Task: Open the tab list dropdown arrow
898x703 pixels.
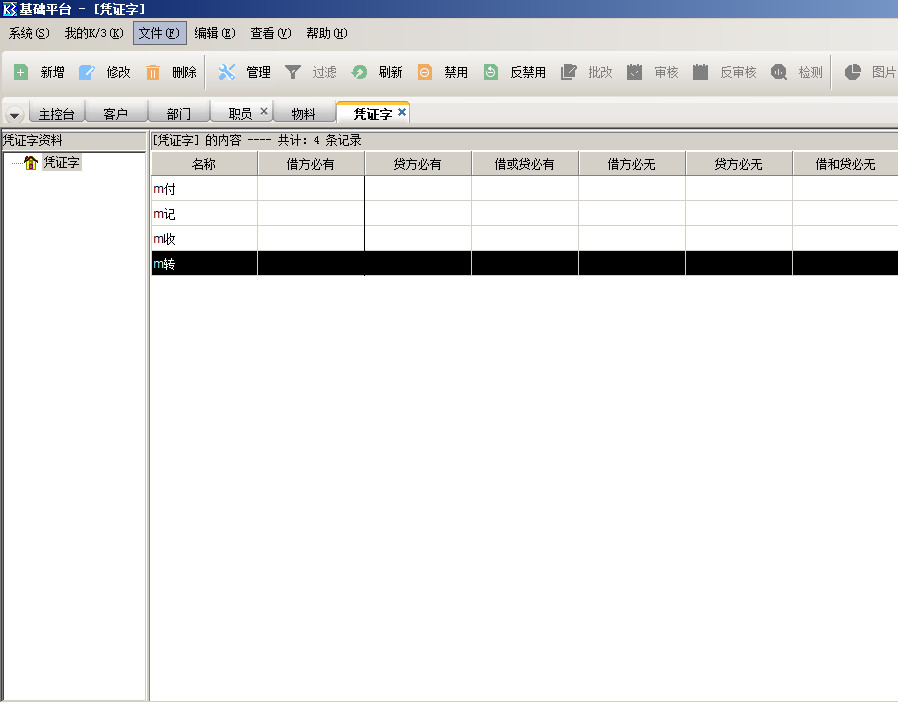Action: 14,114
